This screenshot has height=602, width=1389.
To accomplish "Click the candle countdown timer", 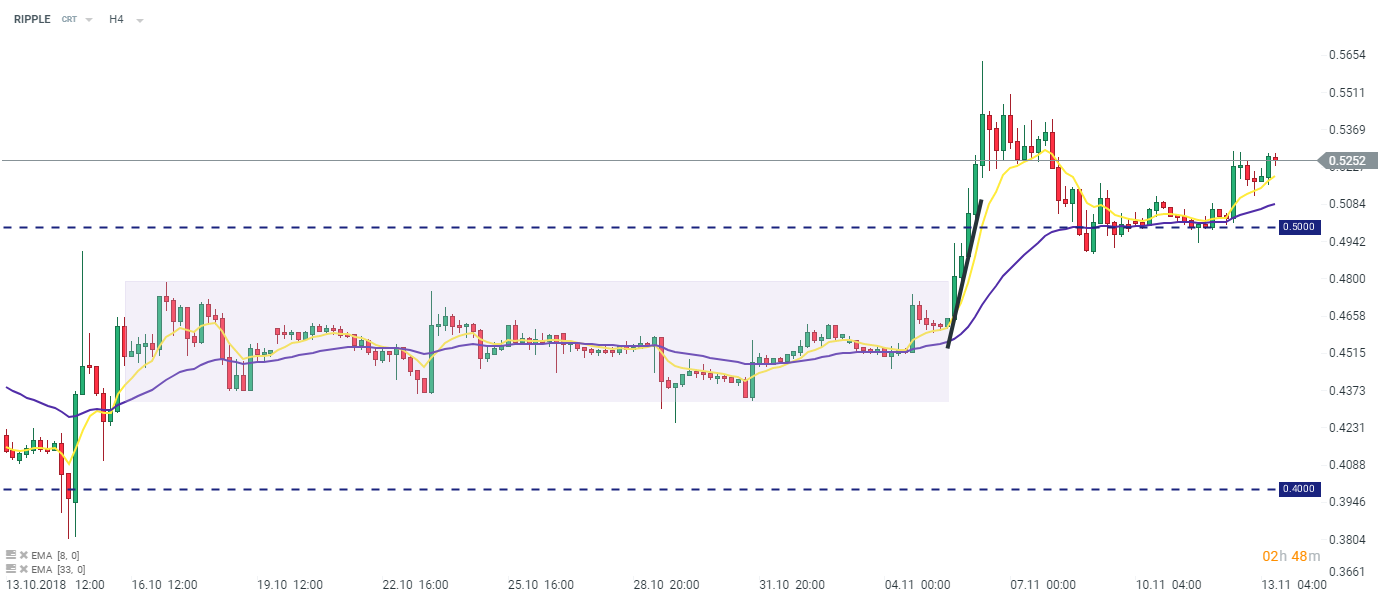I will [1291, 556].
